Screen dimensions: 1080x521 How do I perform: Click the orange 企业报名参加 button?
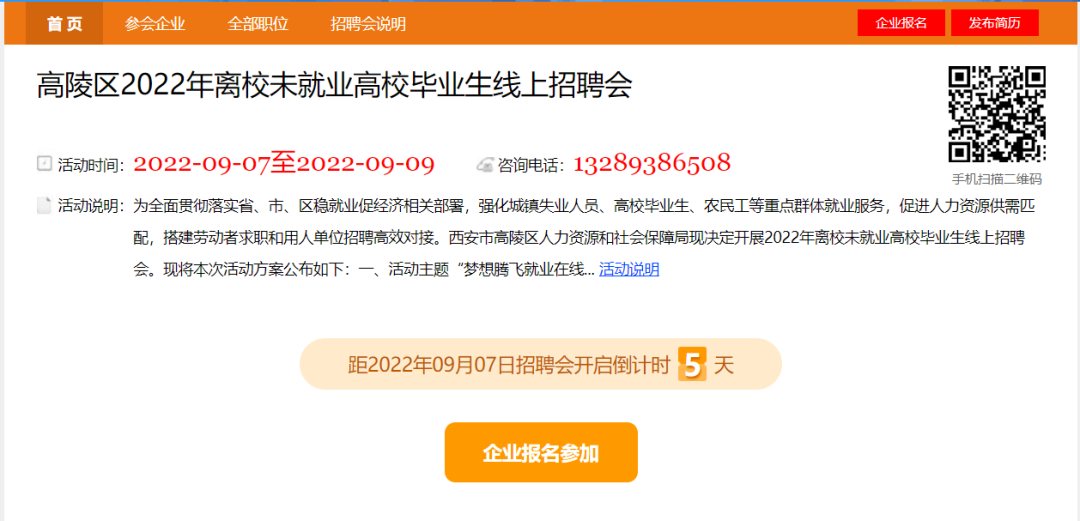tap(541, 452)
